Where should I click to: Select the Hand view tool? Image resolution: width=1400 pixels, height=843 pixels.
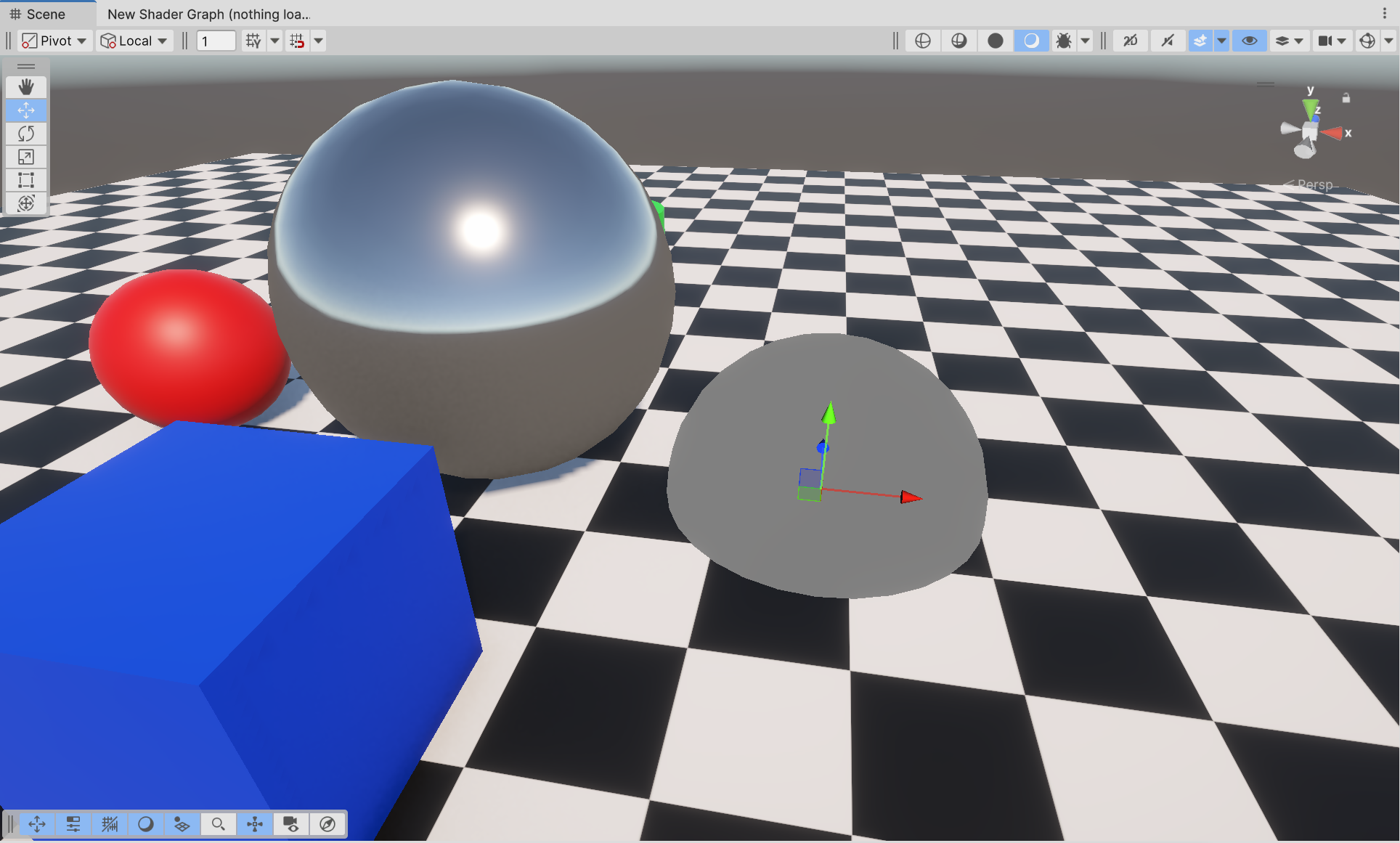(x=26, y=87)
